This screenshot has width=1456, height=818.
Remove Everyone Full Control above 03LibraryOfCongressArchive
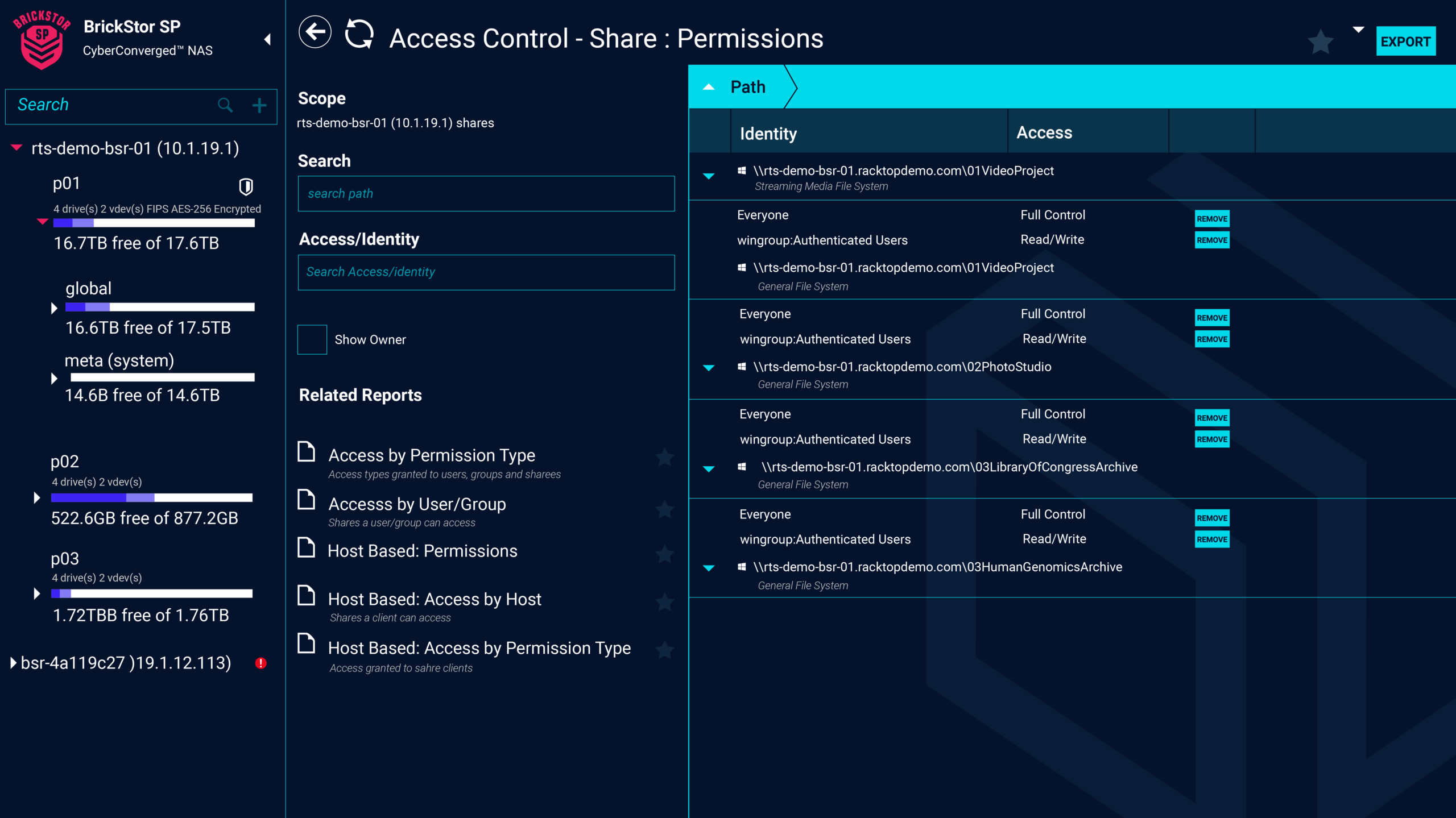[1212, 418]
